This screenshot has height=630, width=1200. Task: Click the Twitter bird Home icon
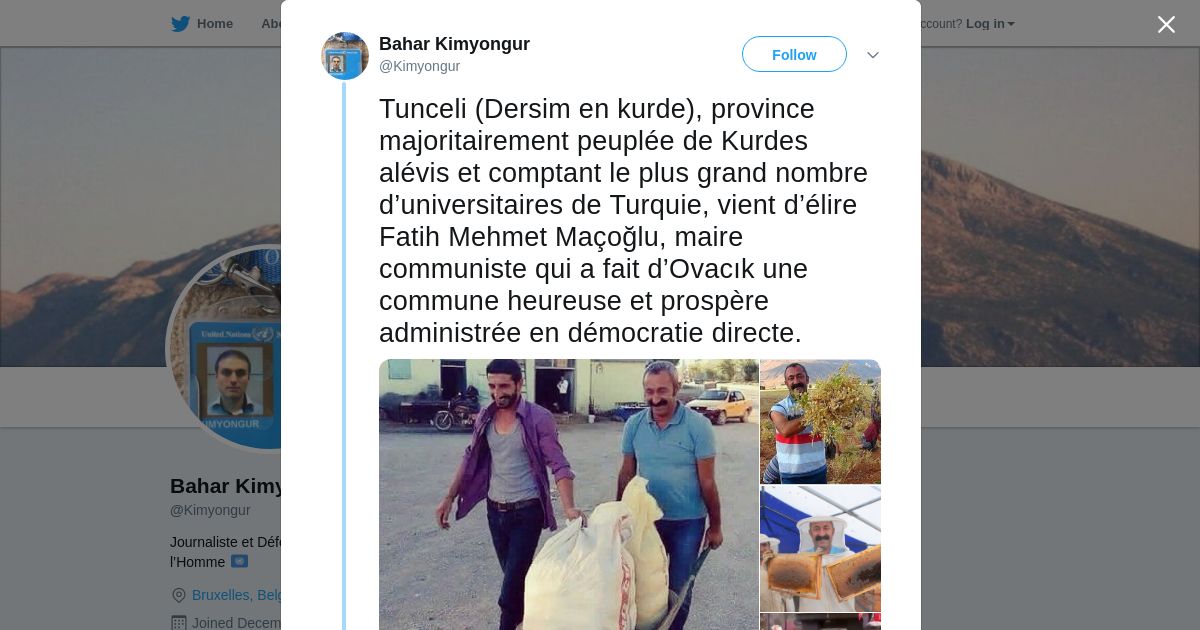tap(180, 24)
